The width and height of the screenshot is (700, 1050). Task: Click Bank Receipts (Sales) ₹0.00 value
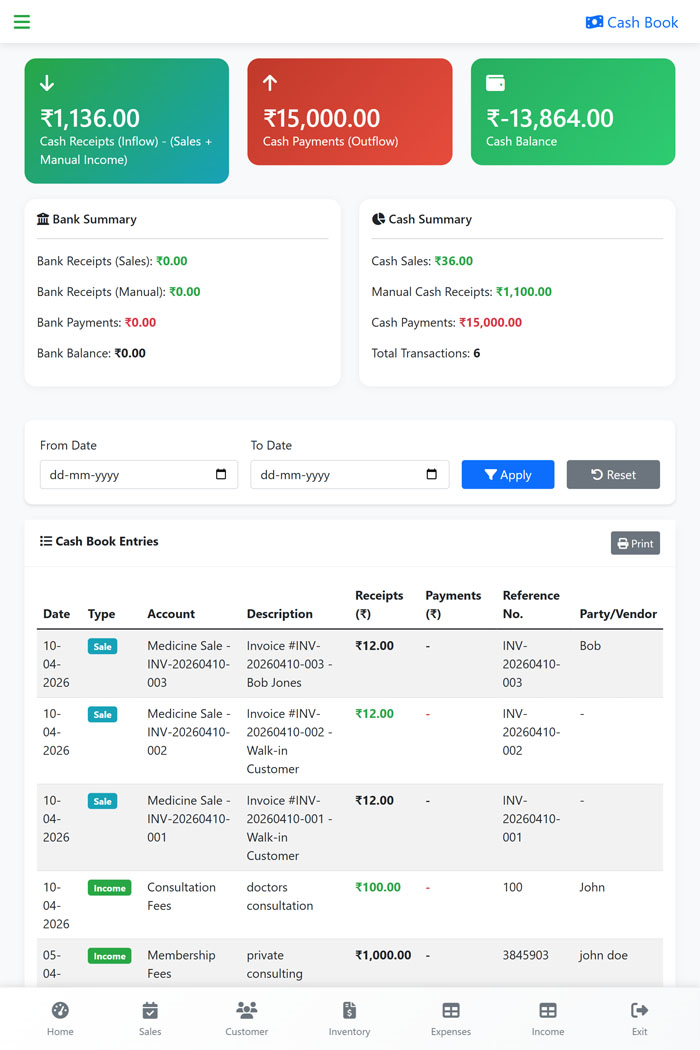point(171,261)
